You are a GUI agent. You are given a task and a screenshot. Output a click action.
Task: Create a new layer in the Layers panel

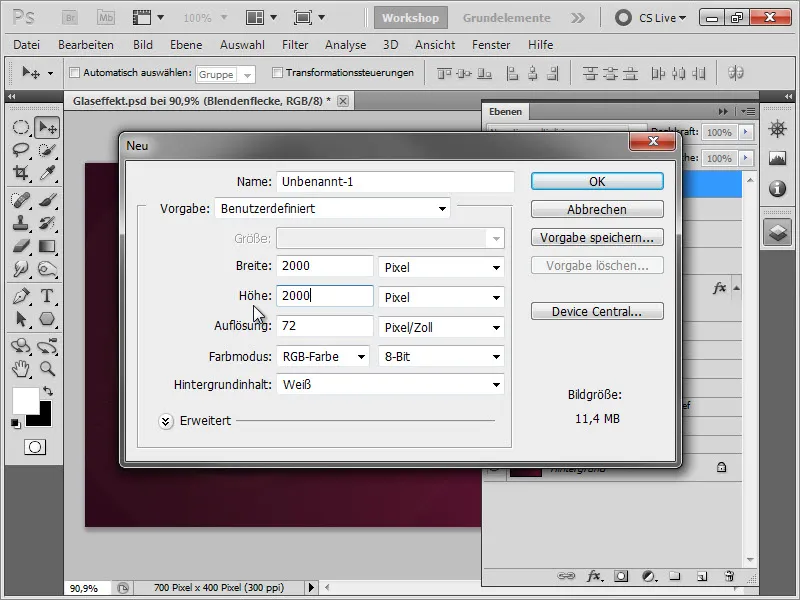[702, 576]
